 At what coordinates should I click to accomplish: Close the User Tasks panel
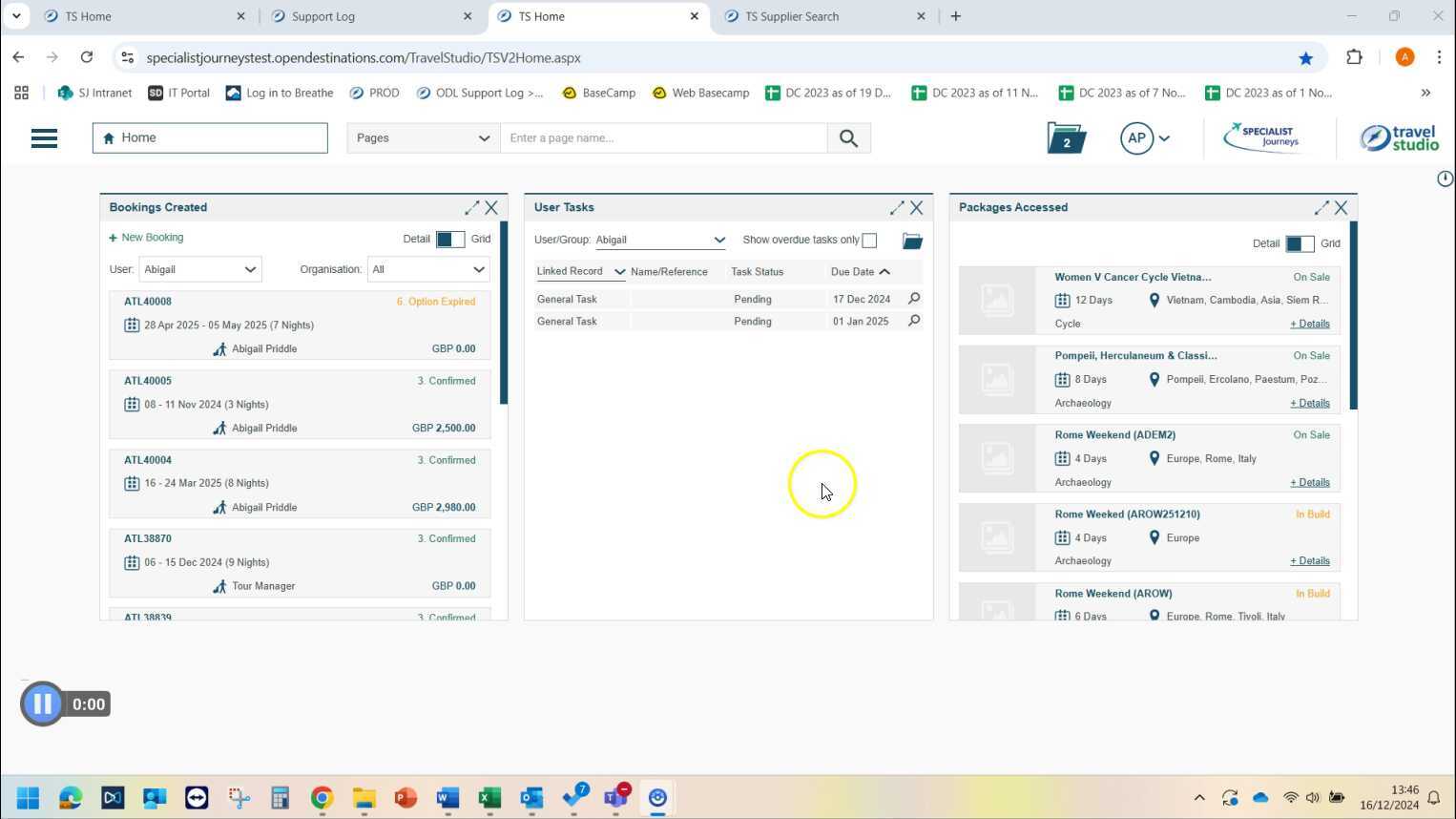(916, 207)
